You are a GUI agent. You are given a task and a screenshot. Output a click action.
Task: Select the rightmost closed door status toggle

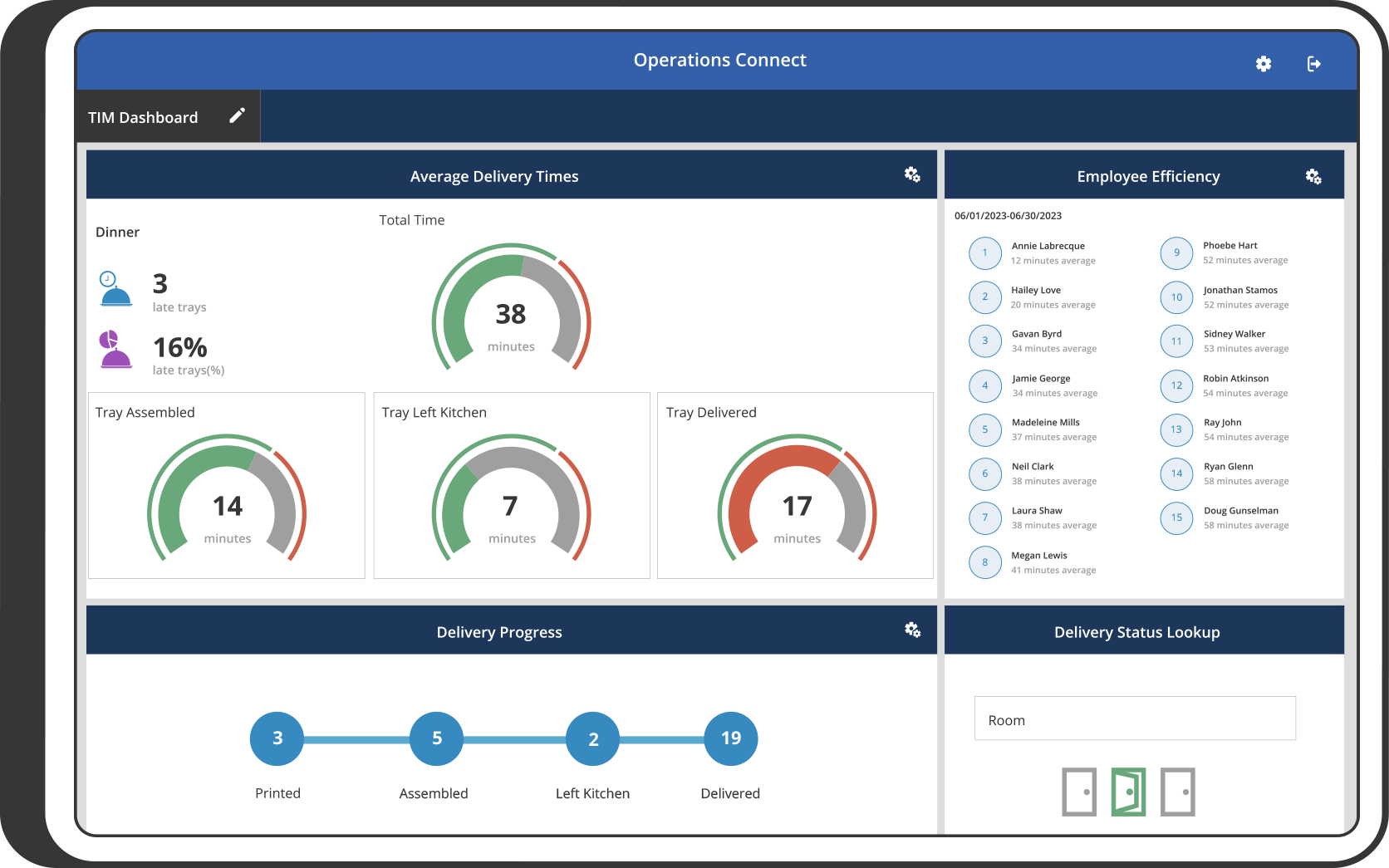[x=1176, y=792]
